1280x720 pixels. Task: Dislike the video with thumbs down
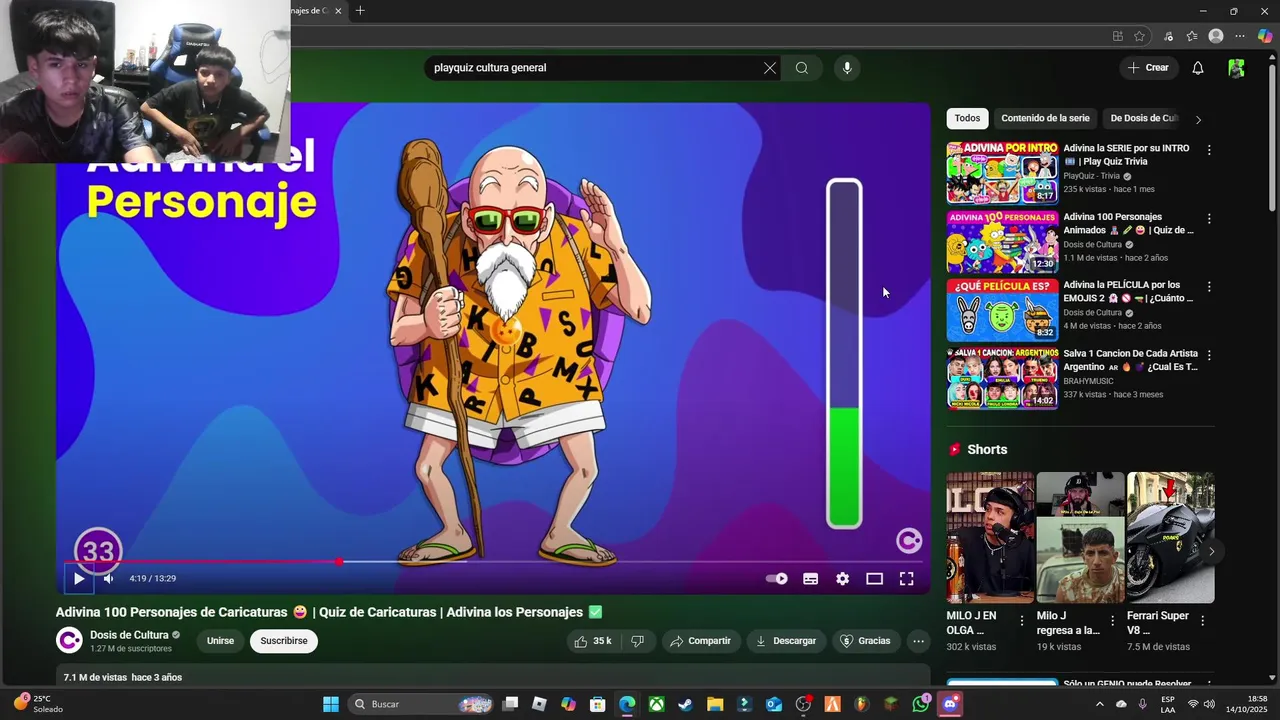click(637, 641)
